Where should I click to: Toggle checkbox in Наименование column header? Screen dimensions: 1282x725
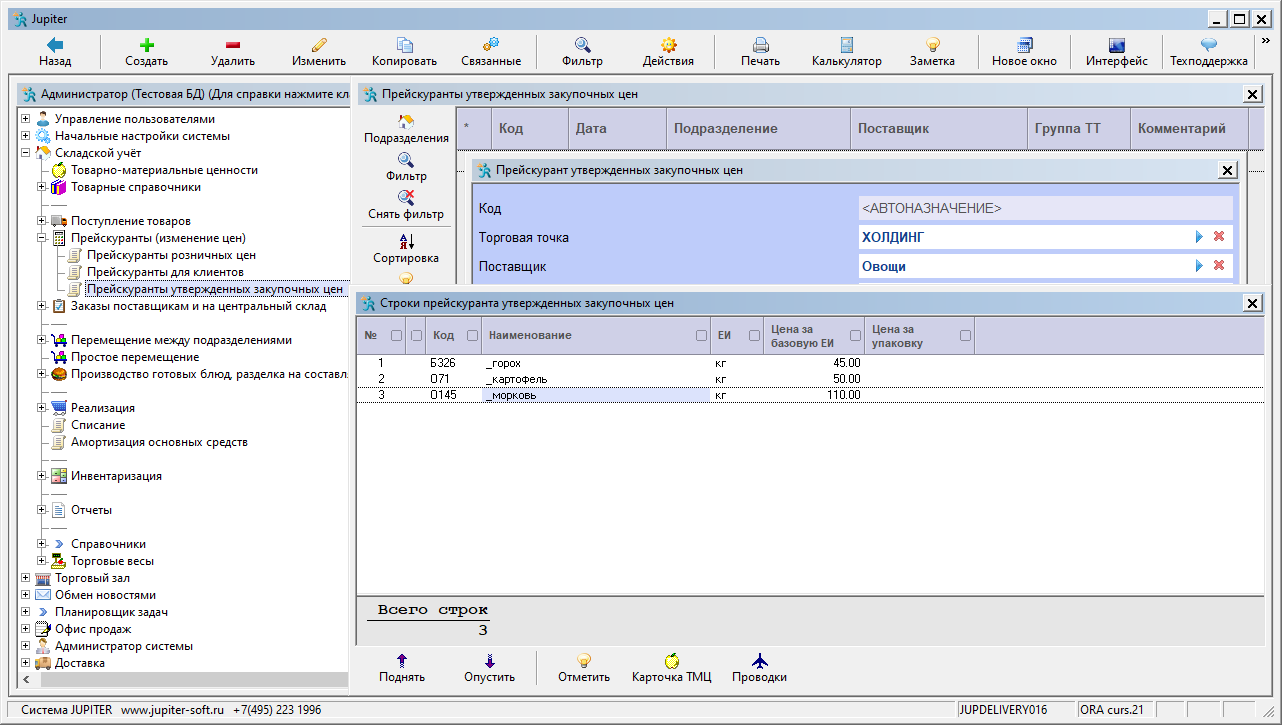tap(701, 336)
